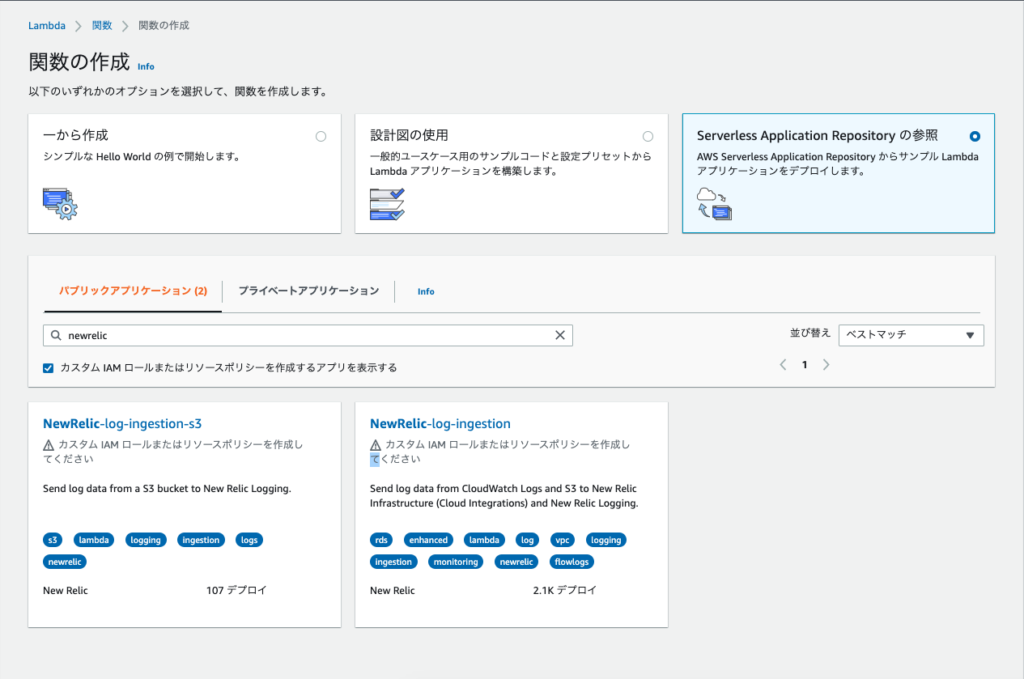This screenshot has width=1024, height=679.
Task: Open the 関数 breadcrumb link
Action: [102, 25]
